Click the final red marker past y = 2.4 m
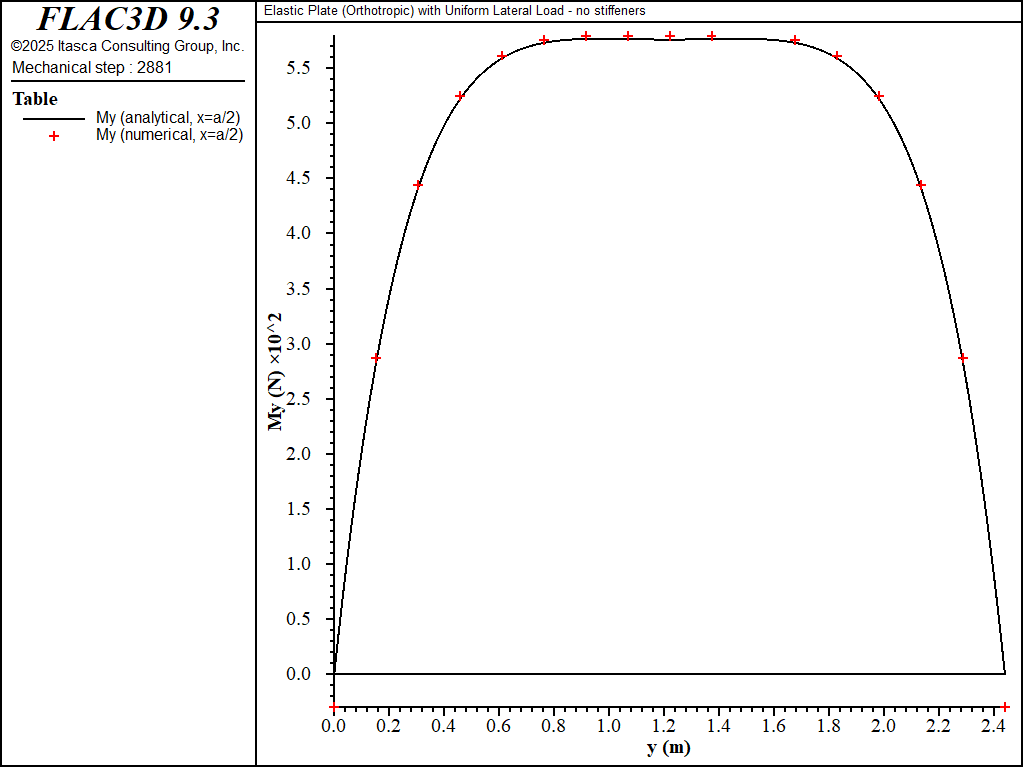The width and height of the screenshot is (1024, 768). (x=1005, y=707)
